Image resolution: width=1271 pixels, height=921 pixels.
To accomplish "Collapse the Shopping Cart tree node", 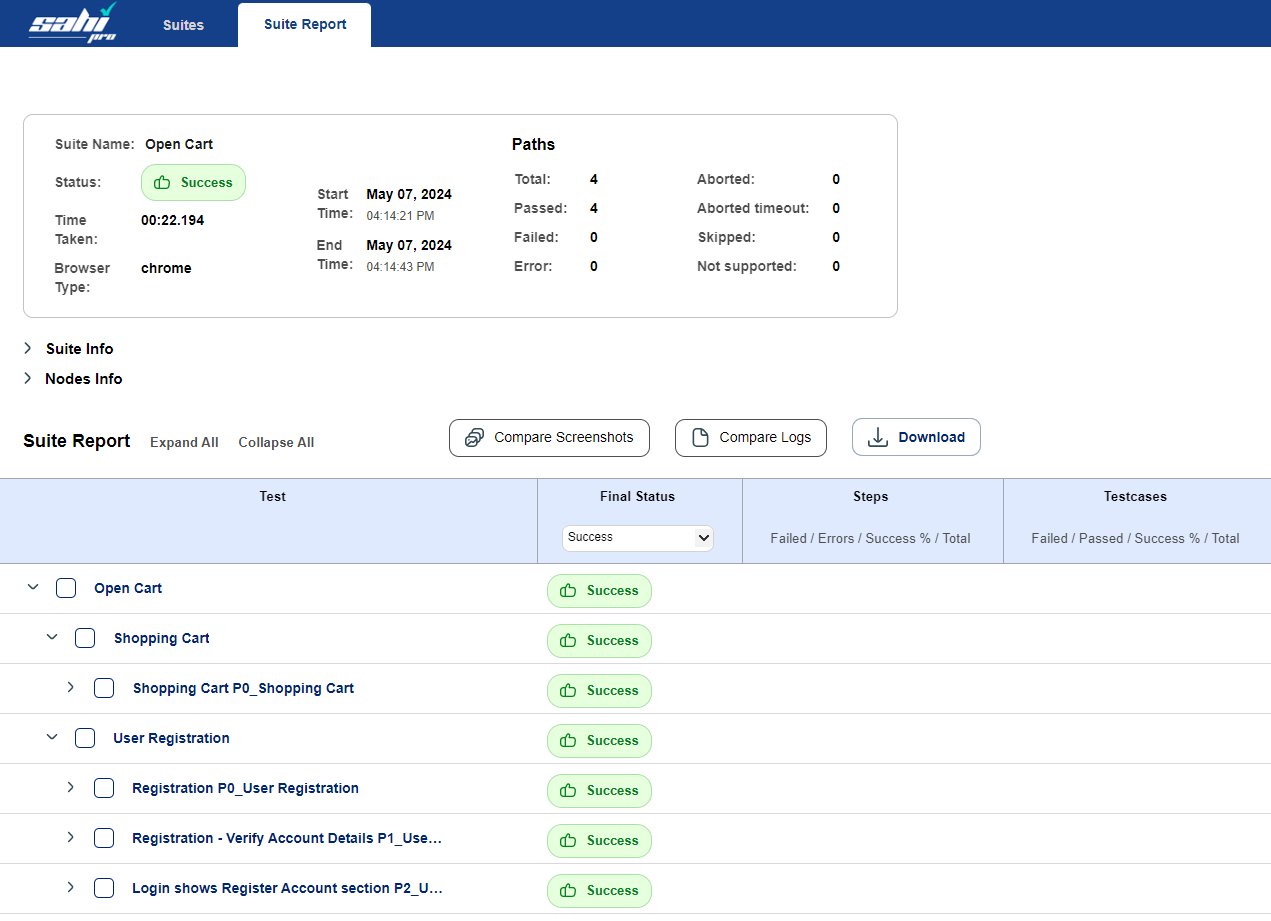I will (x=52, y=638).
